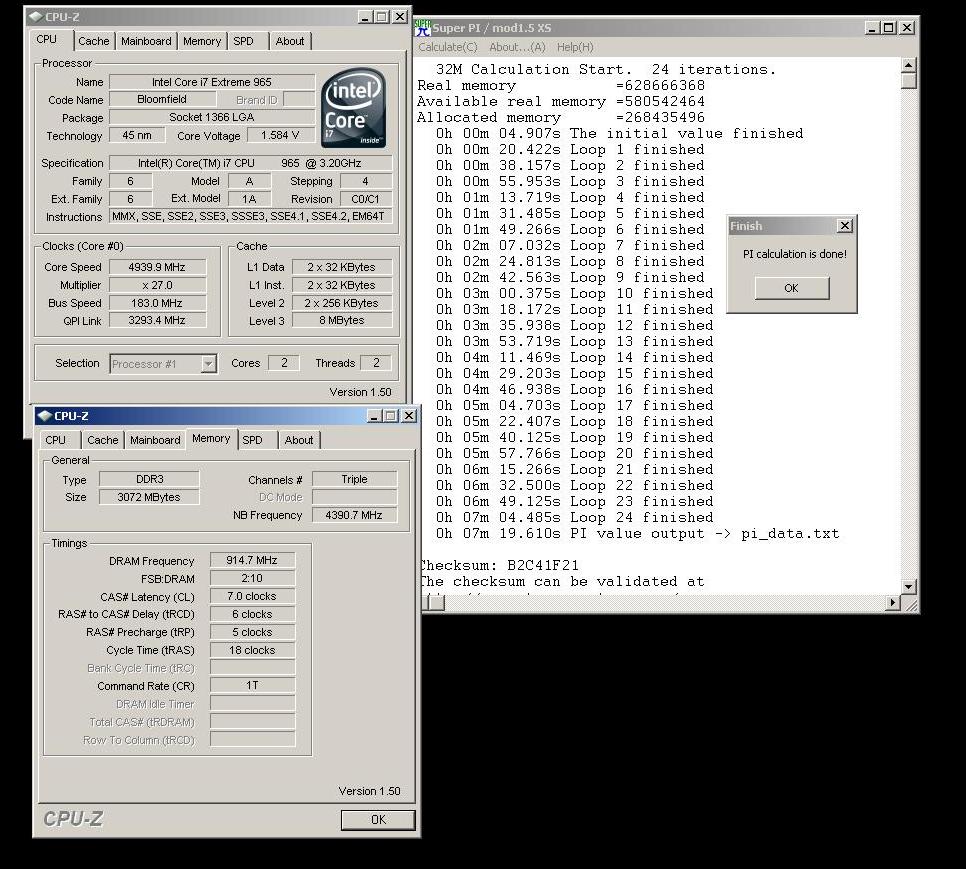Open the Calculate(C) menu in Super PI
966x869 pixels.
coord(448,47)
